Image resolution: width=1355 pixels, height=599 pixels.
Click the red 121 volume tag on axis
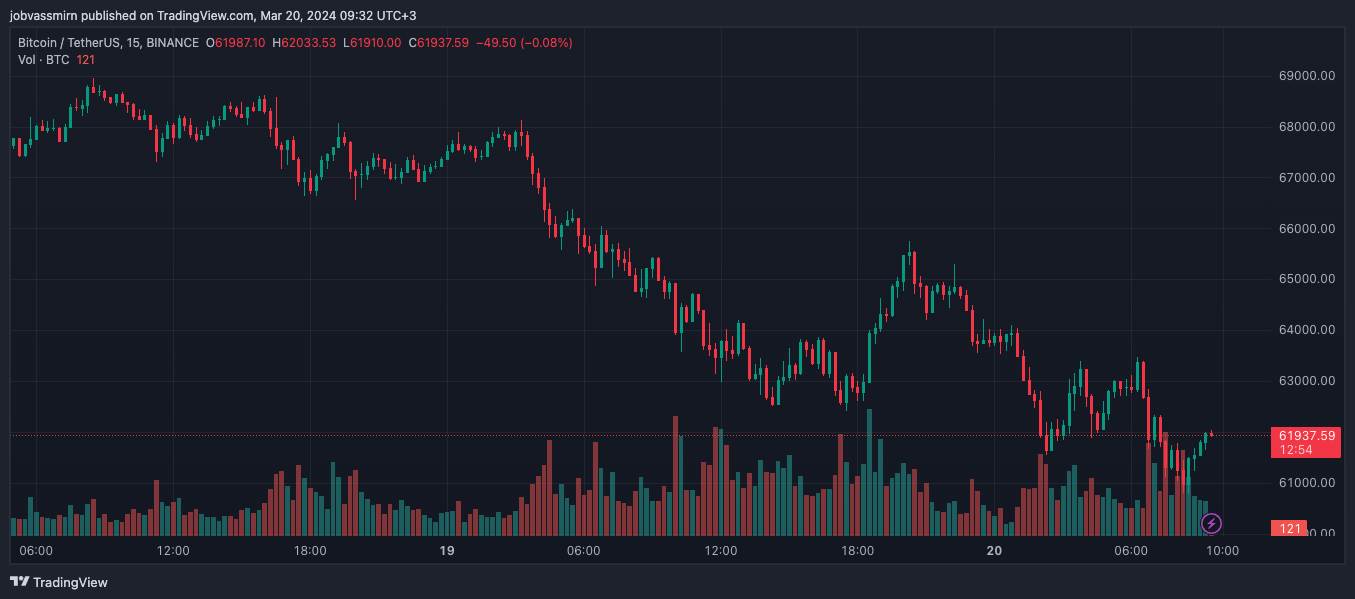click(1291, 528)
